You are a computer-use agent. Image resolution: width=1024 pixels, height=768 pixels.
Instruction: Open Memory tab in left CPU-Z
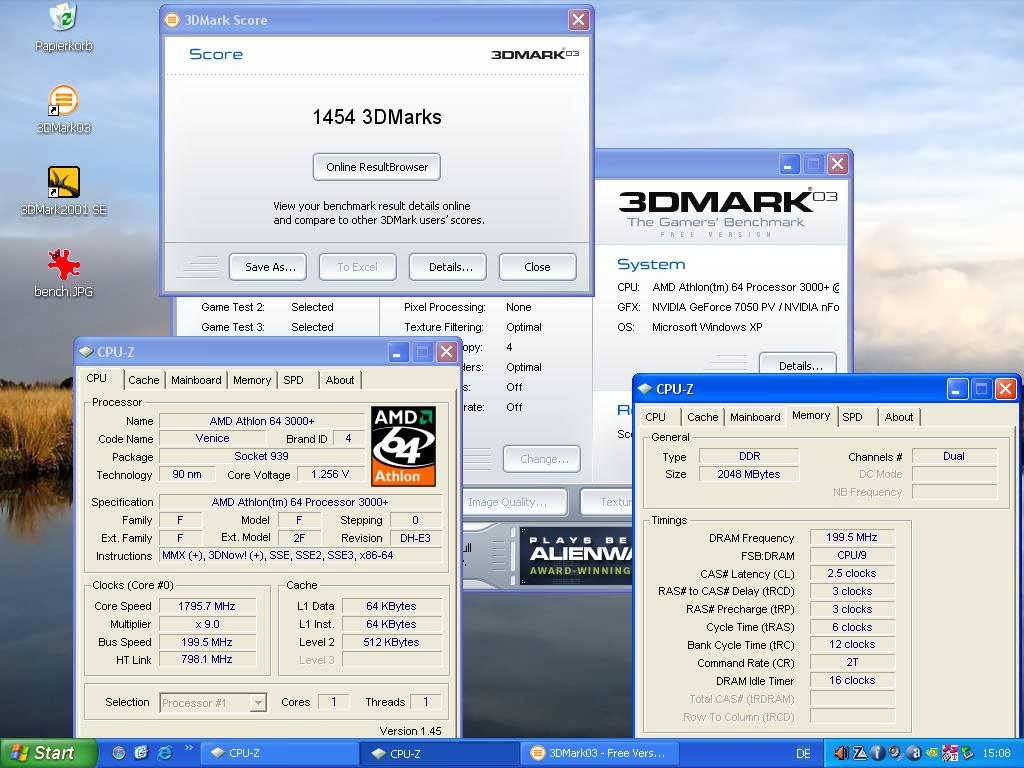pos(252,380)
